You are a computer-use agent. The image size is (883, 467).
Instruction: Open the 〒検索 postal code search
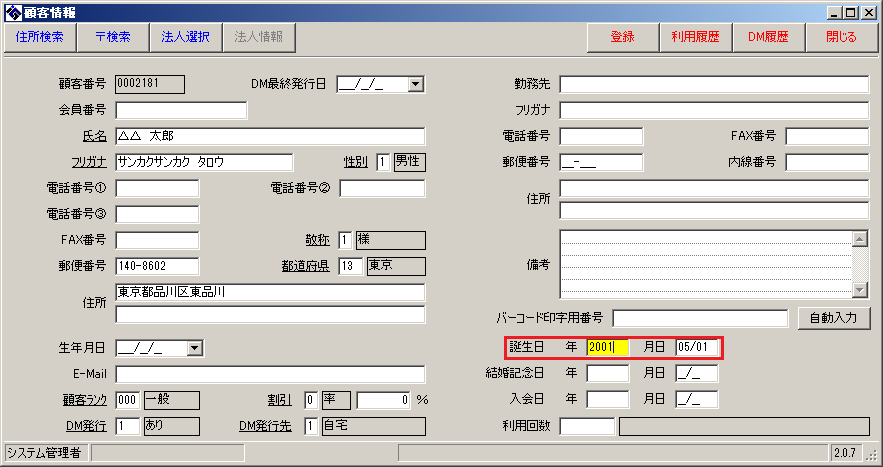point(113,37)
